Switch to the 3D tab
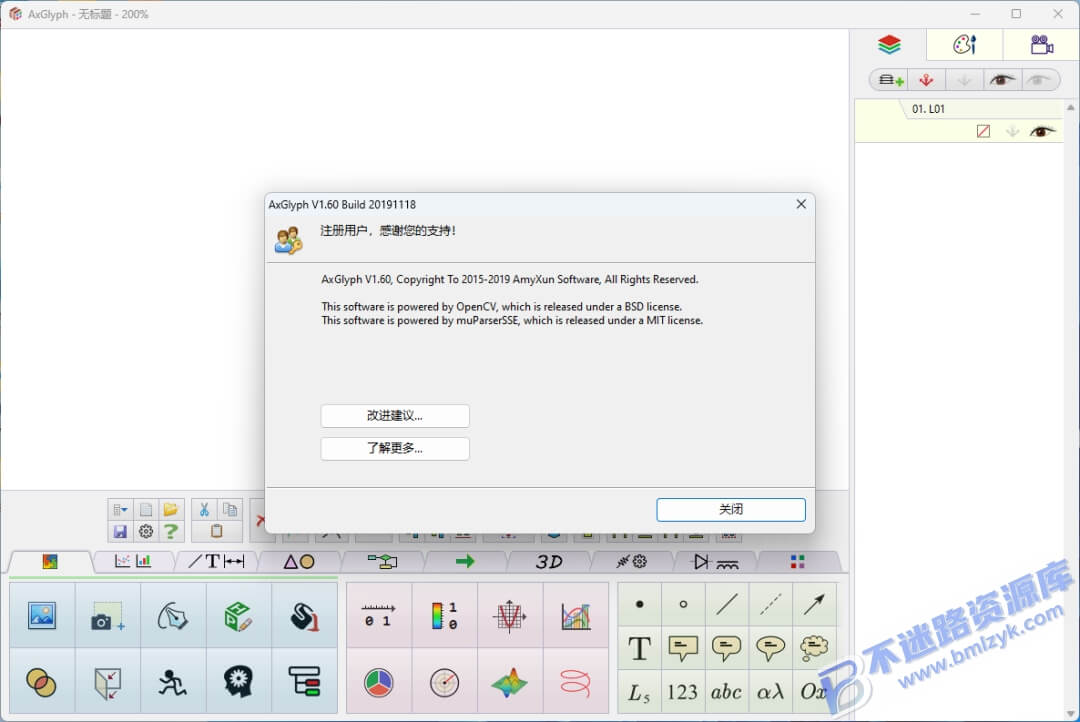 click(x=549, y=561)
